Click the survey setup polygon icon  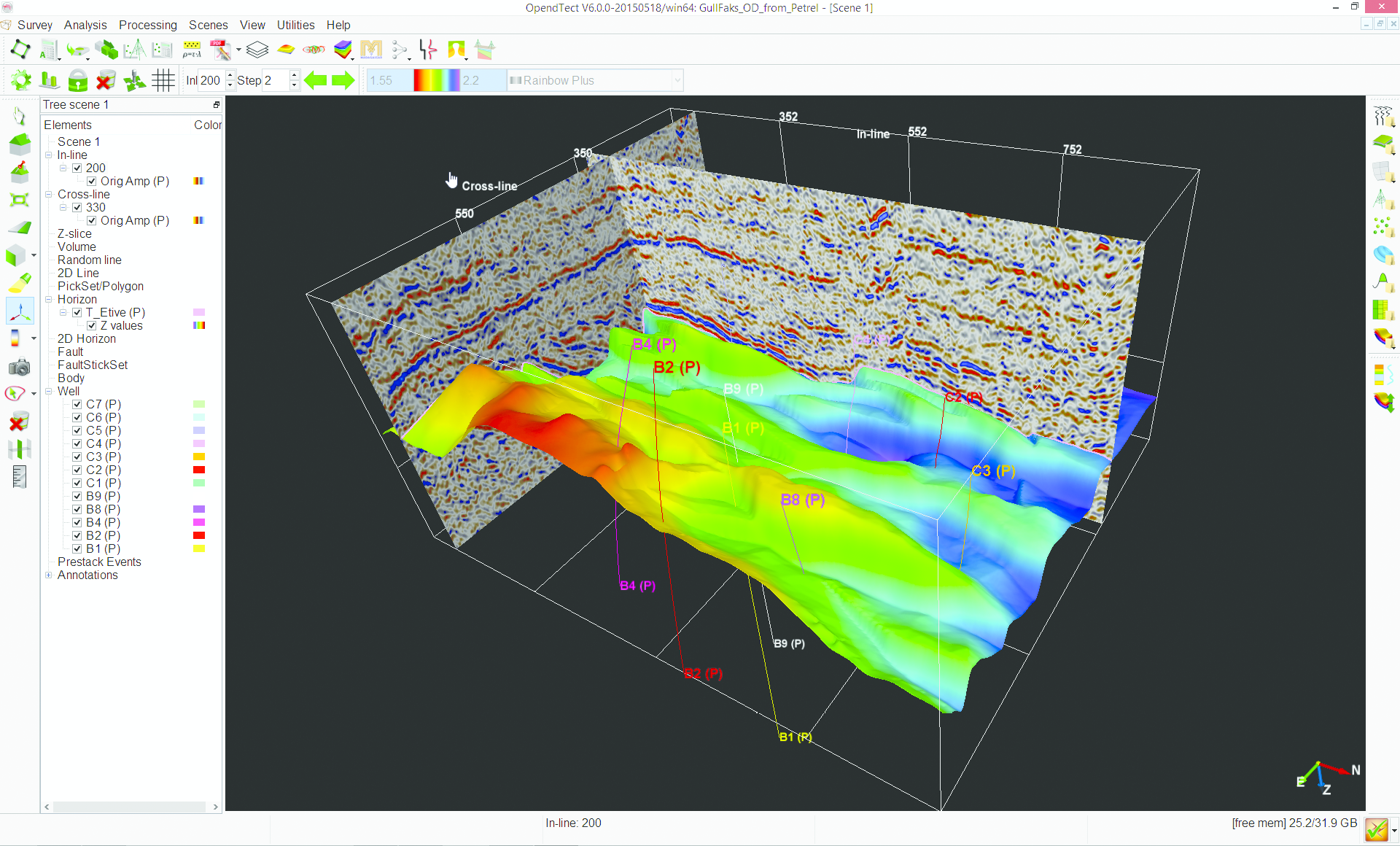pos(20,50)
